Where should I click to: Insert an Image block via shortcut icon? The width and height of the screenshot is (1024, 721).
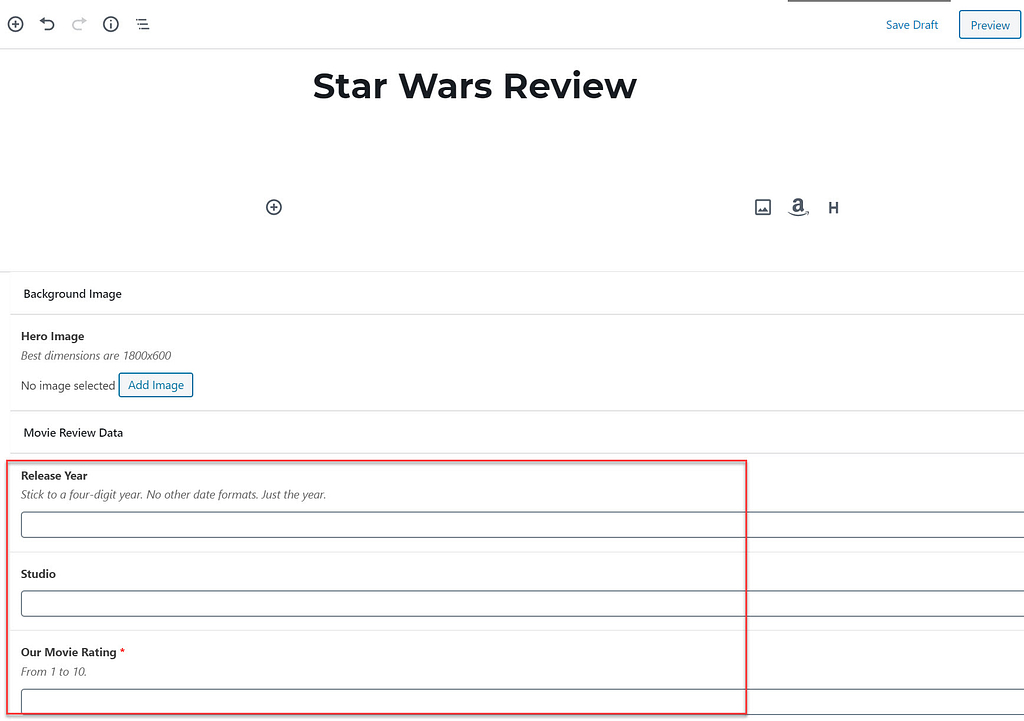point(763,207)
